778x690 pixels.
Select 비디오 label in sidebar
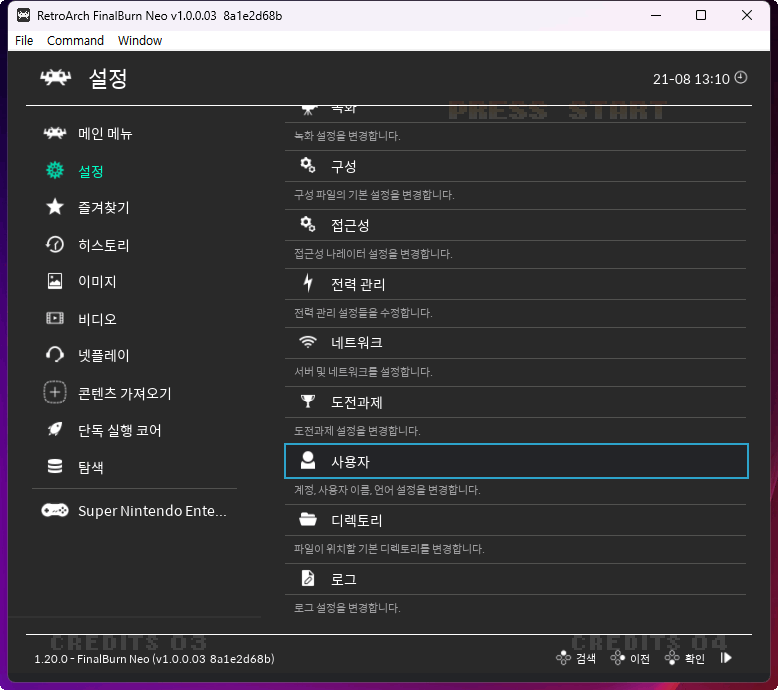click(x=97, y=319)
